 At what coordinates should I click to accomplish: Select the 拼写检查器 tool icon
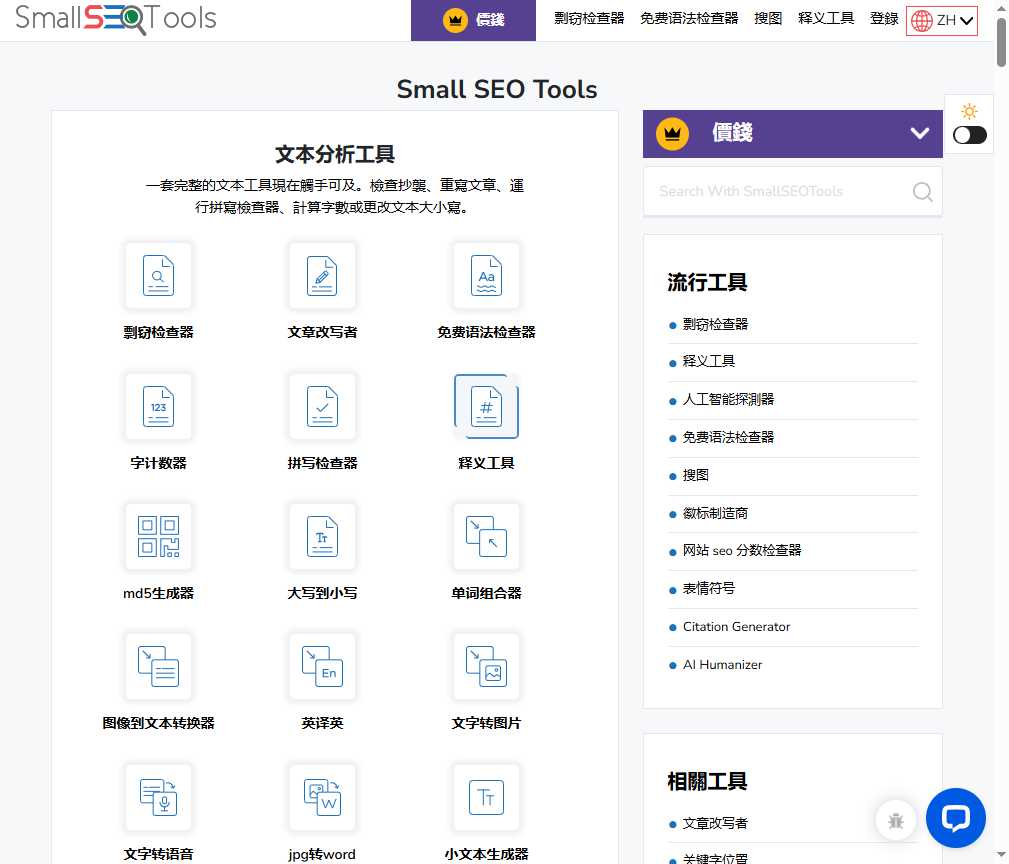[x=322, y=406]
